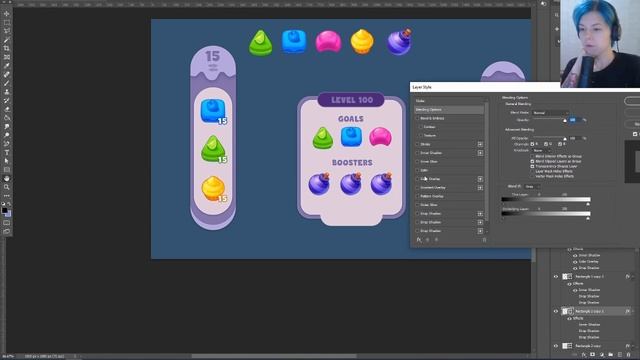
Task: Click the Fill Opacity slider handle
Action: coord(565,139)
